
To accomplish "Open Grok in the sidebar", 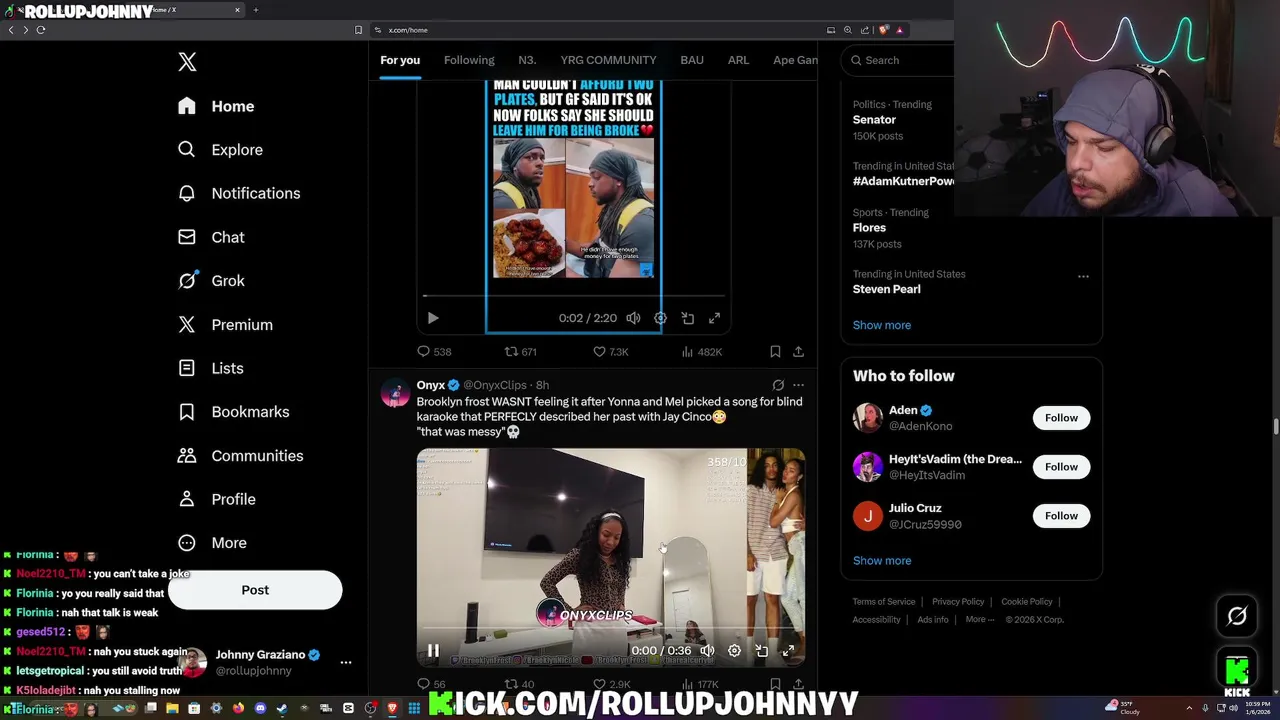I will pos(211,281).
